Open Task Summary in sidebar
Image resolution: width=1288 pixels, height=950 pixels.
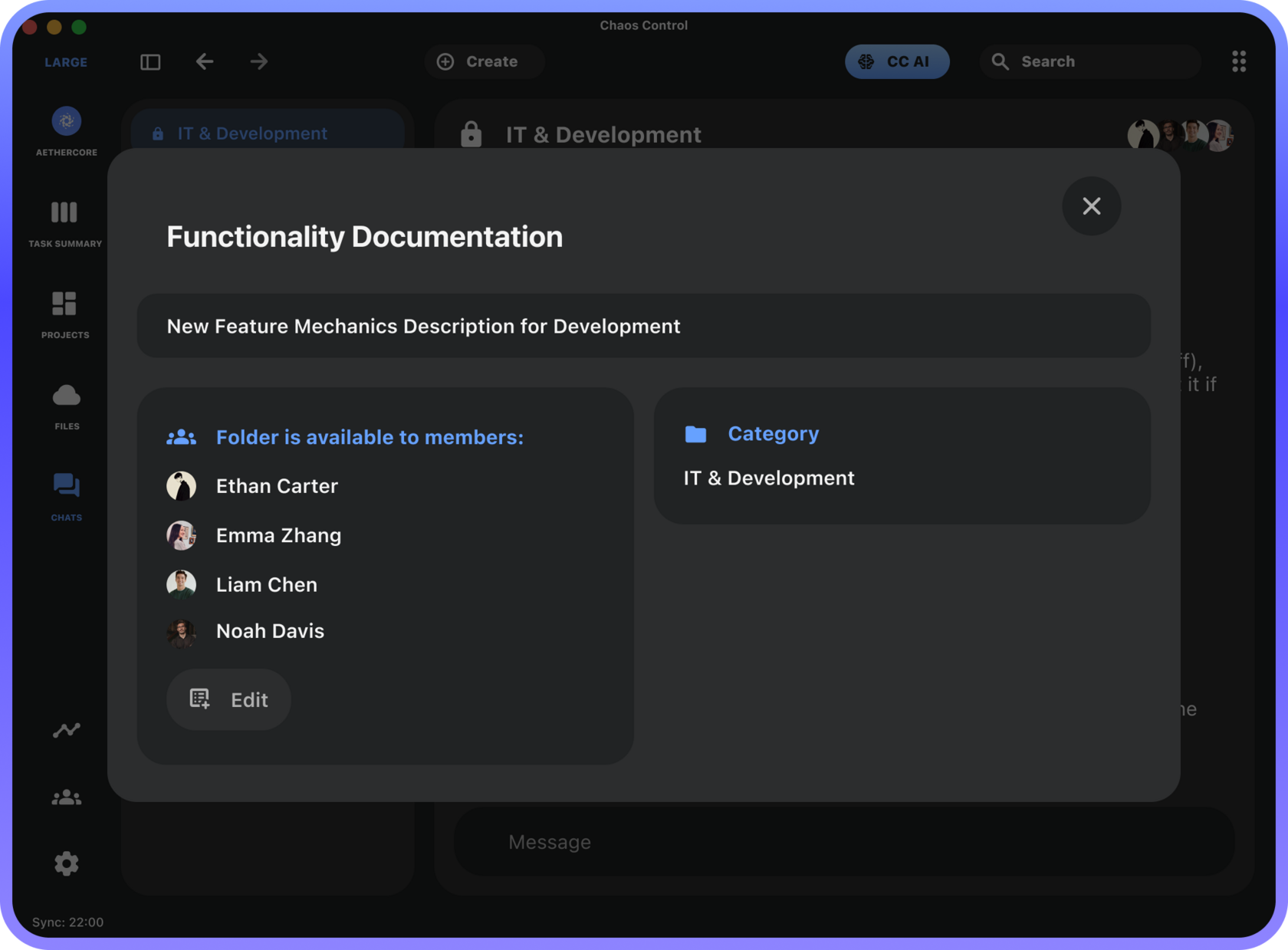(x=65, y=213)
